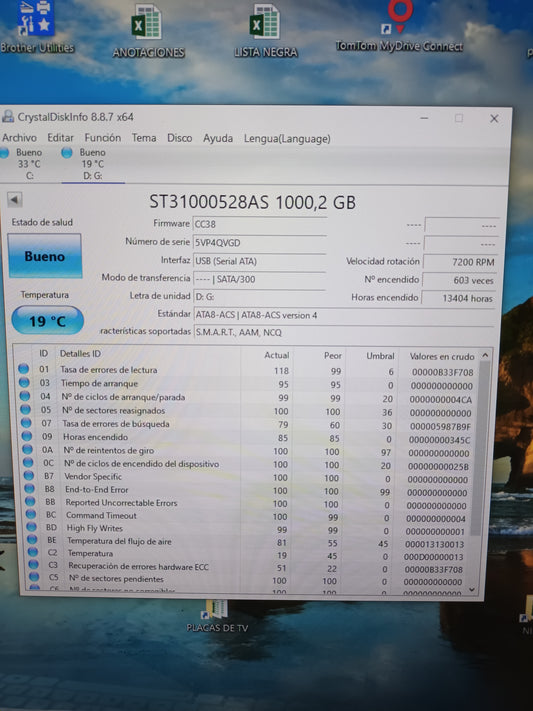Click the status dot for attribute 07
The image size is (533, 711).
tap(26, 423)
